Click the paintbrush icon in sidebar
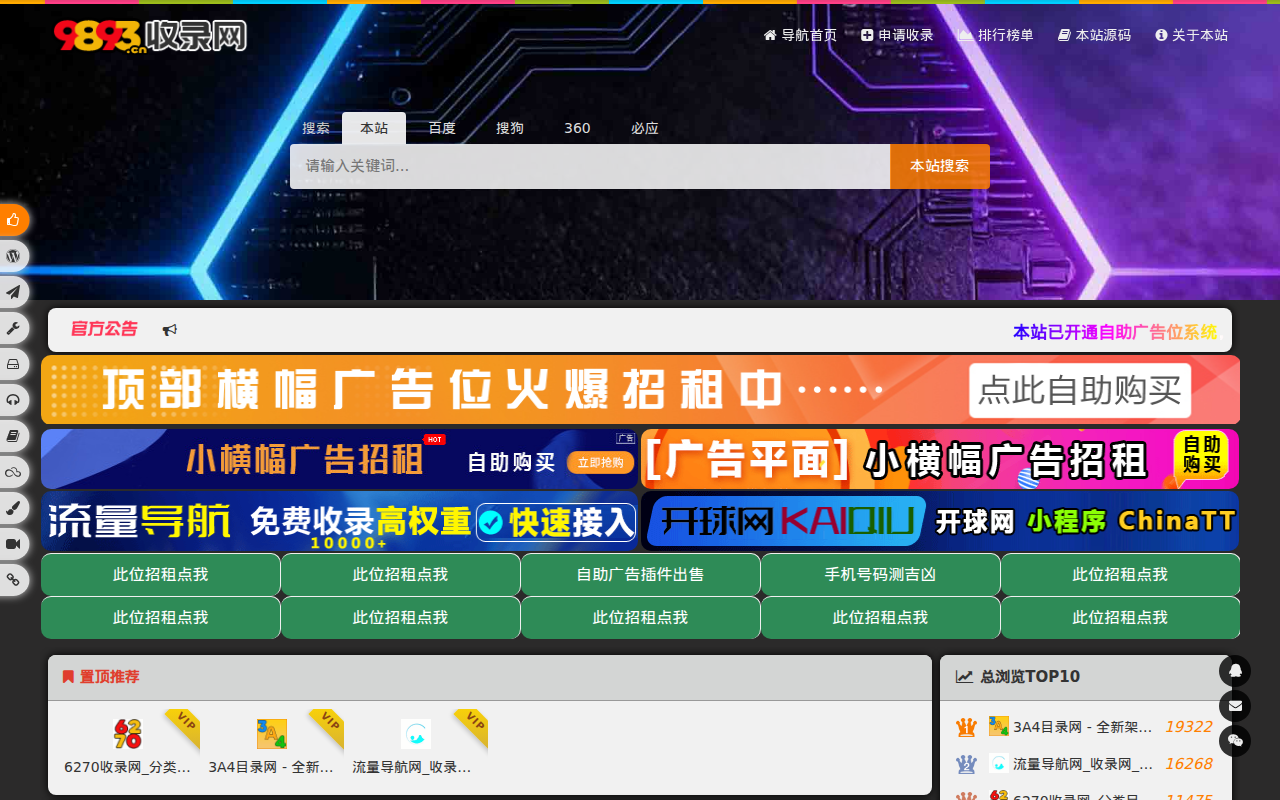This screenshot has height=800, width=1280. (13, 508)
